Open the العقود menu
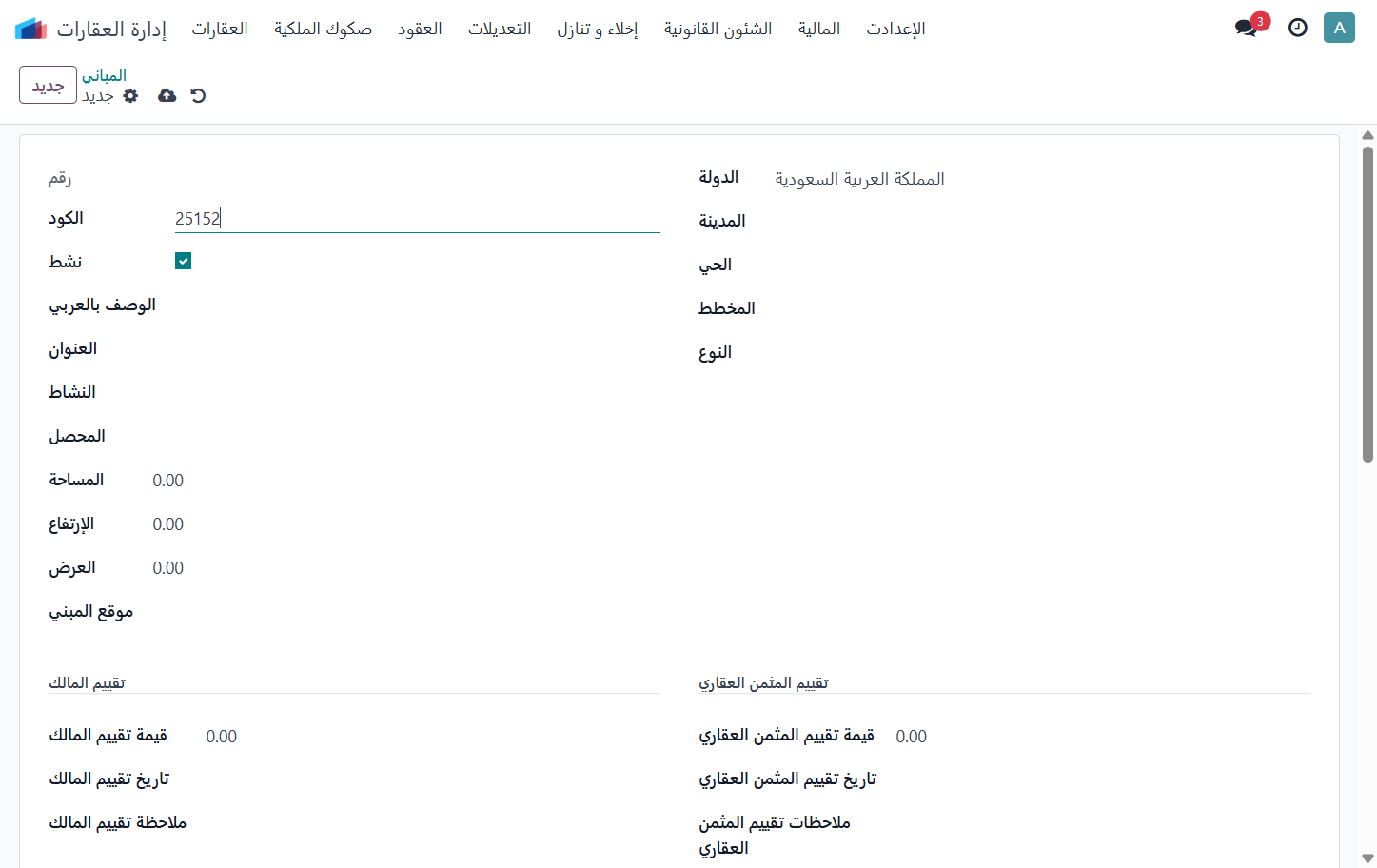The width and height of the screenshot is (1377, 868). [420, 29]
